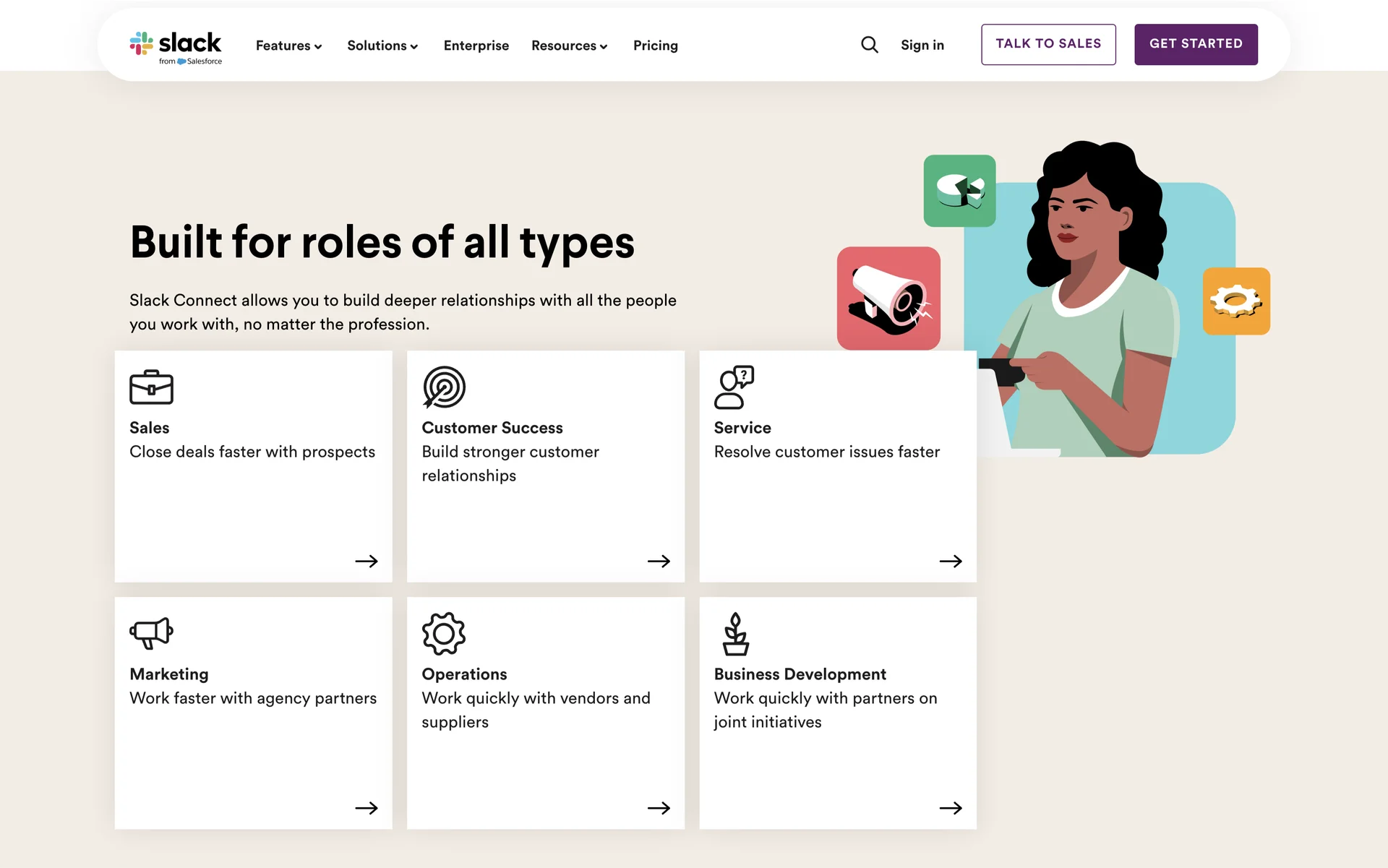Expand the Solutions dropdown menu
The height and width of the screenshot is (868, 1388).
382,46
